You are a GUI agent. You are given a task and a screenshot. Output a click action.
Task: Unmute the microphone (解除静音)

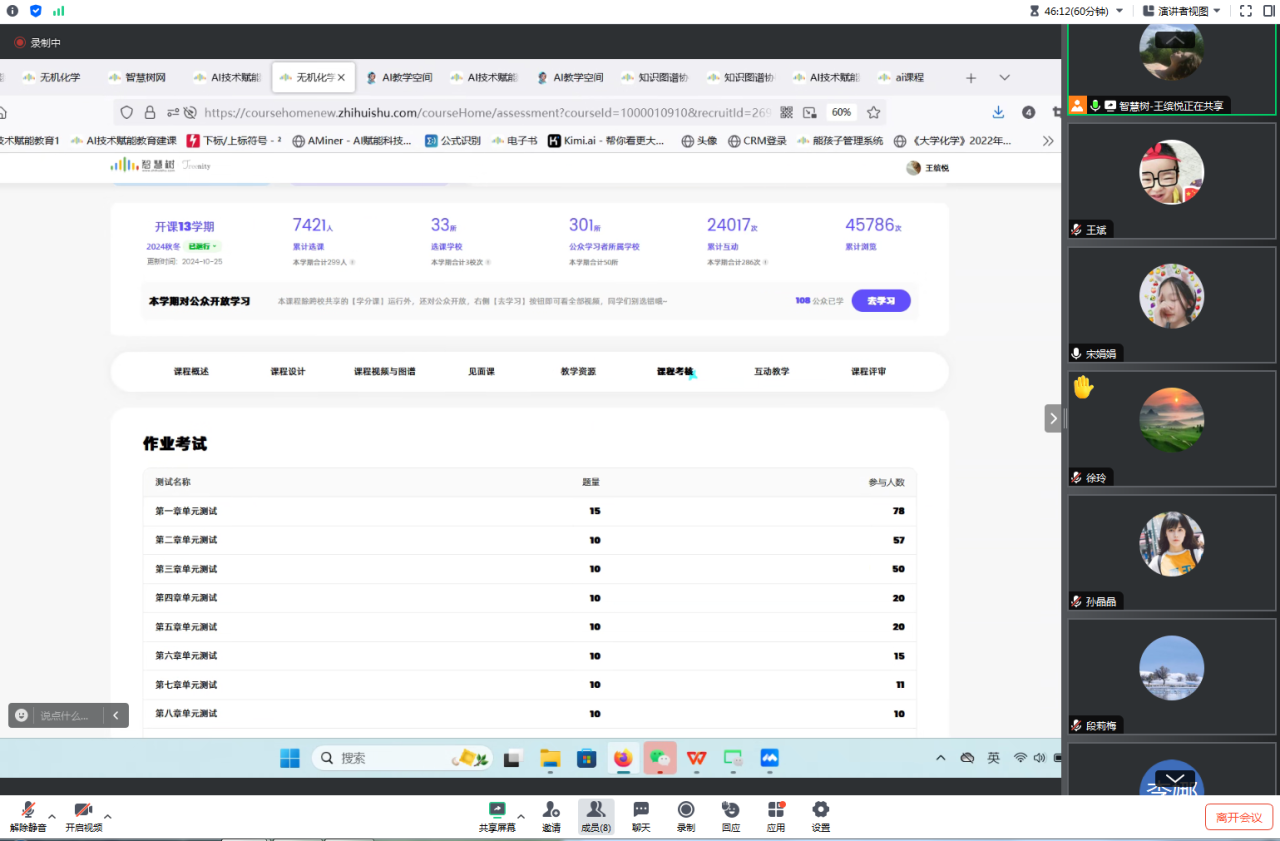(28, 815)
